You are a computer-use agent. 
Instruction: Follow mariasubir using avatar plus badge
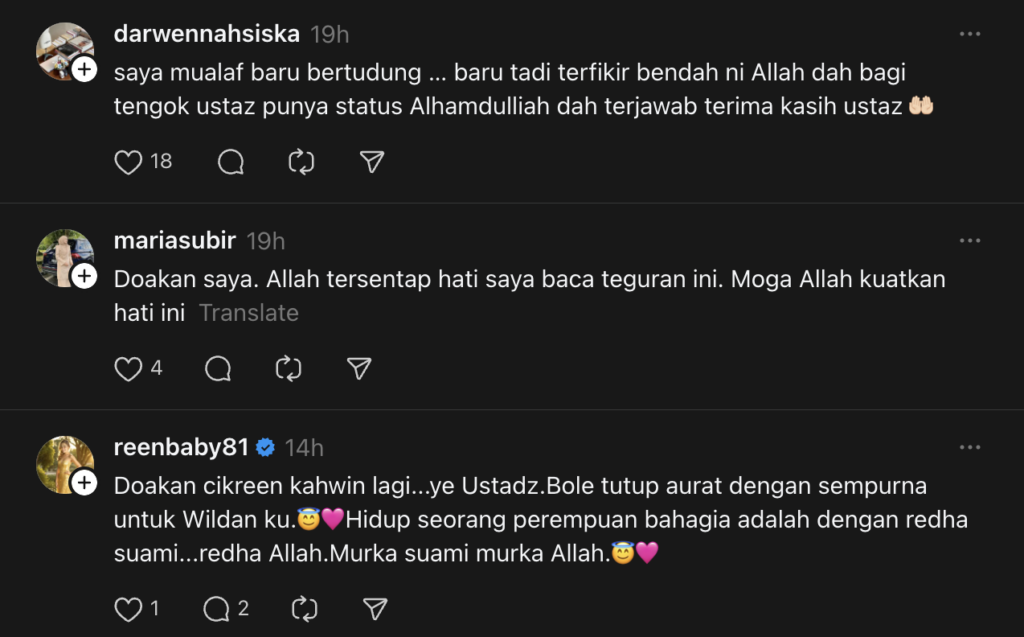(x=85, y=276)
